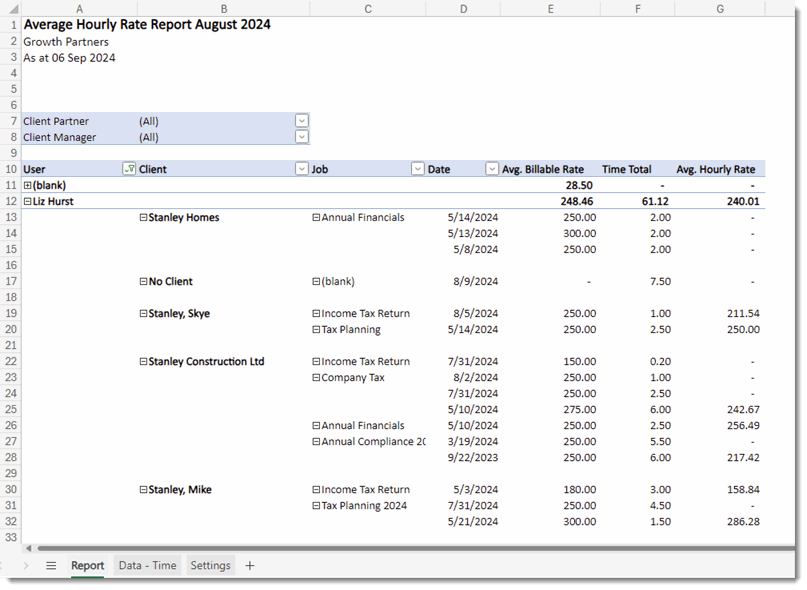The width and height of the screenshot is (807, 590).
Task: Open the Client column filter dropdown
Action: tap(301, 169)
